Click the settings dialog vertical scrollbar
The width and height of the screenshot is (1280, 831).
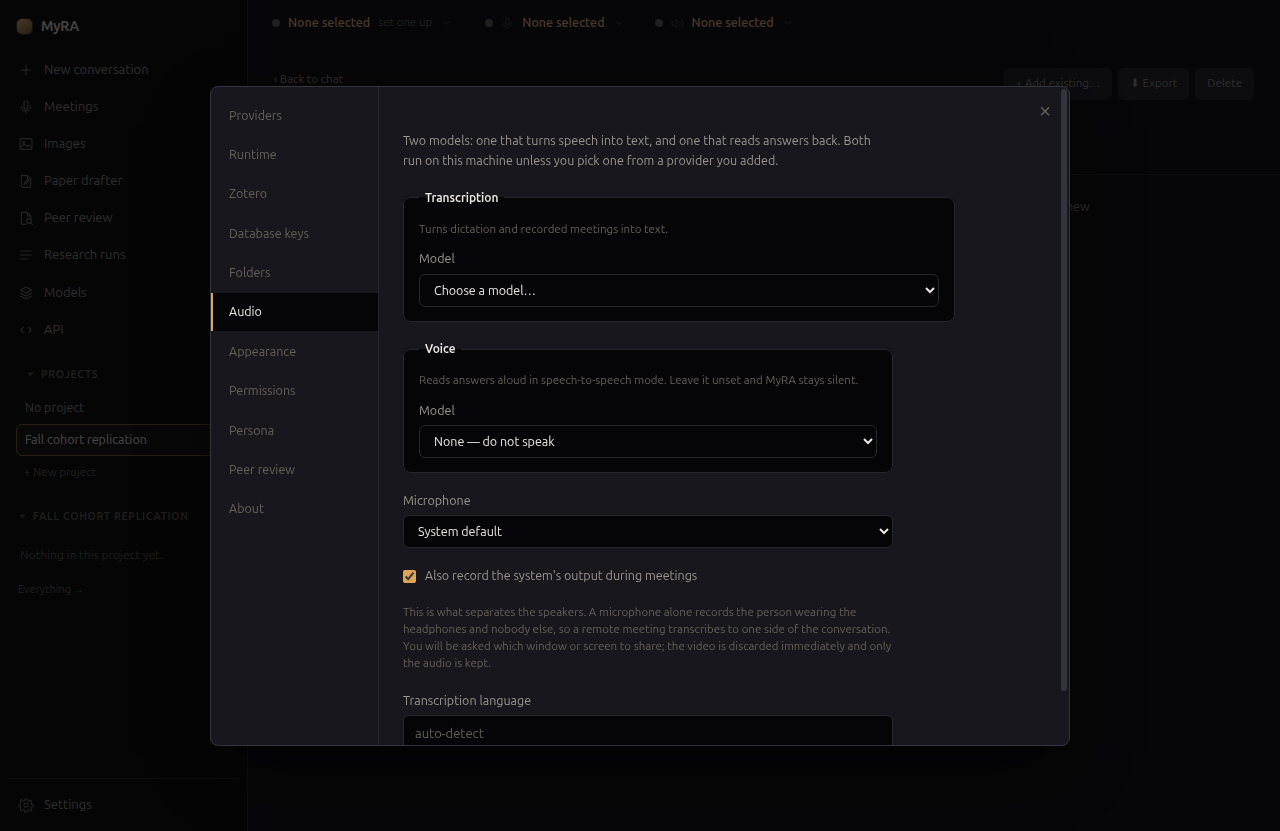(x=1064, y=392)
